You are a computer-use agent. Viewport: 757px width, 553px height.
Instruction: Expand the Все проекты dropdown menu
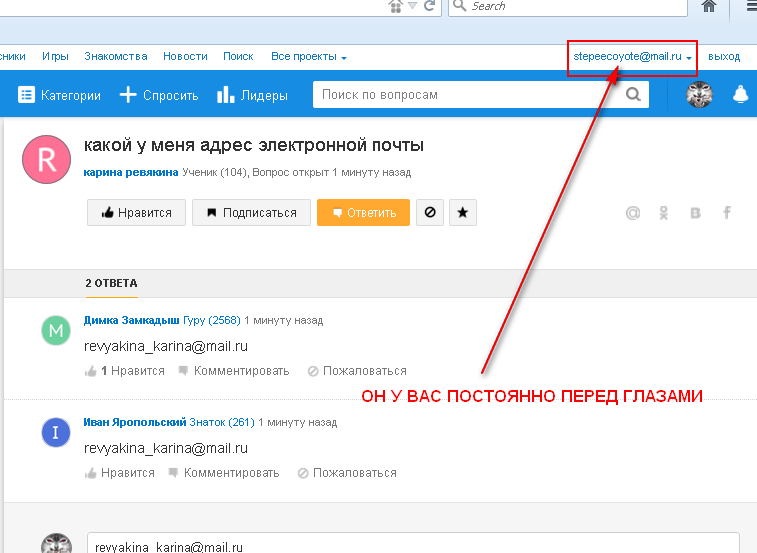coord(309,57)
